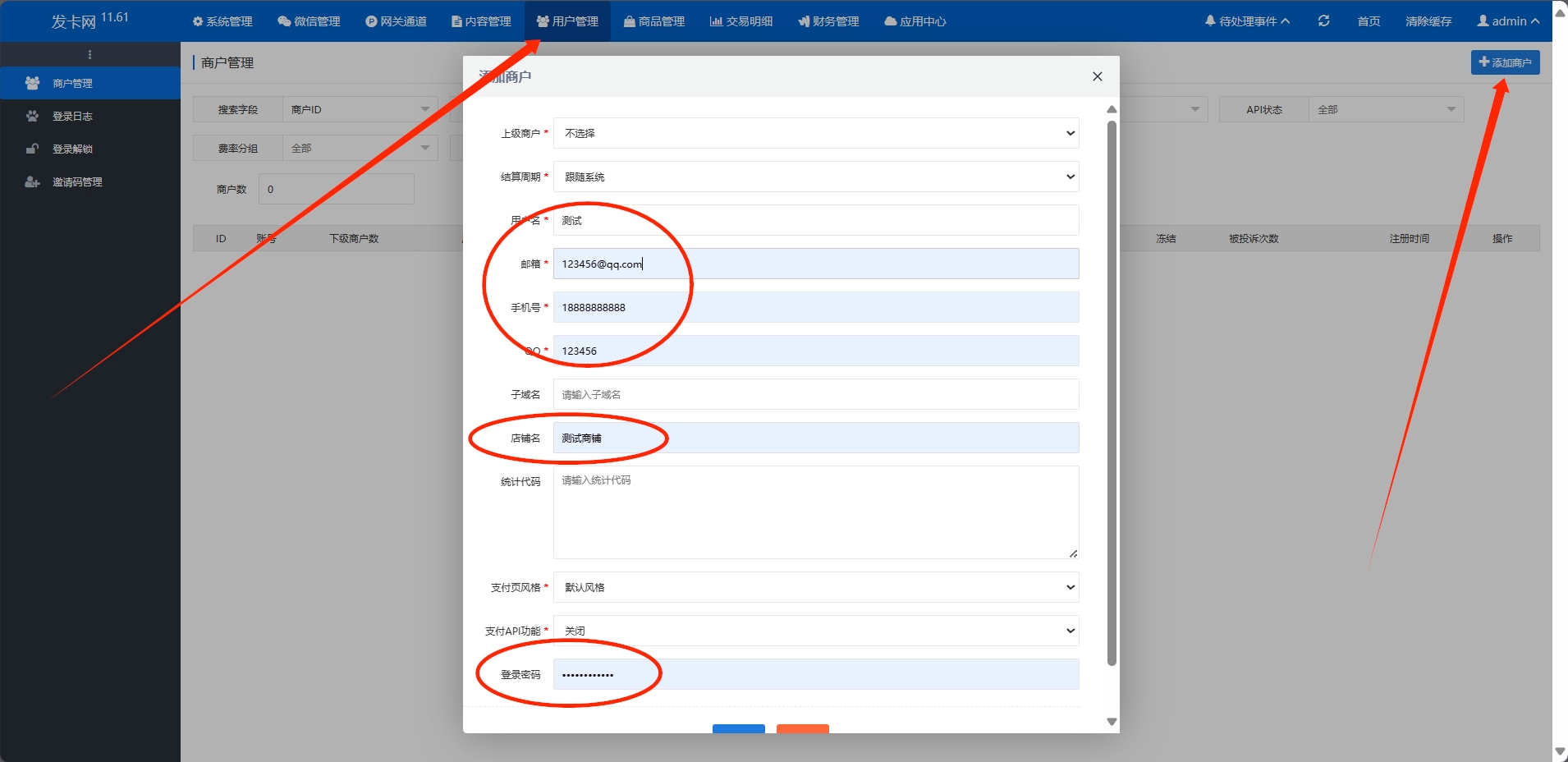Click the QQ input field
1568x762 pixels.
click(816, 351)
